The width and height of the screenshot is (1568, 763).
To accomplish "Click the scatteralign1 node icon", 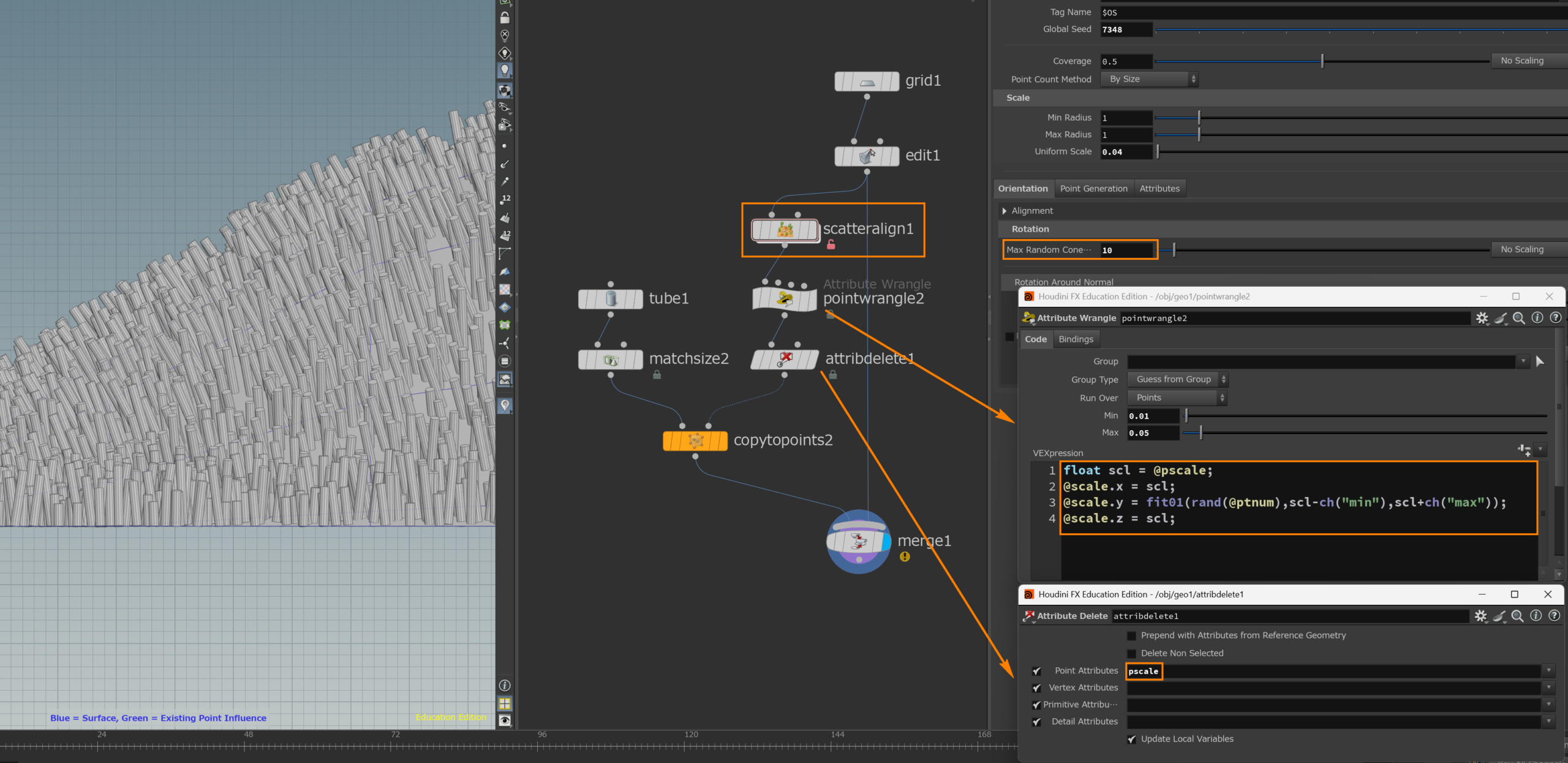I will 785,230.
